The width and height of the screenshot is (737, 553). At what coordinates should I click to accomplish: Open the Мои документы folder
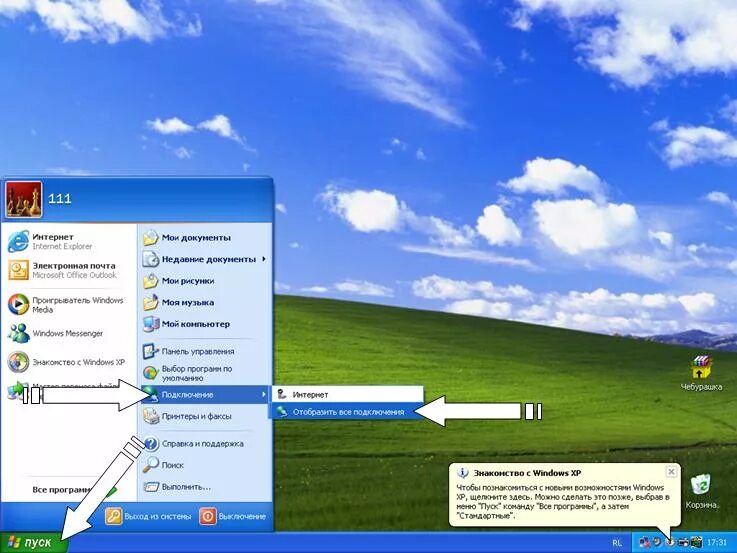pos(205,238)
